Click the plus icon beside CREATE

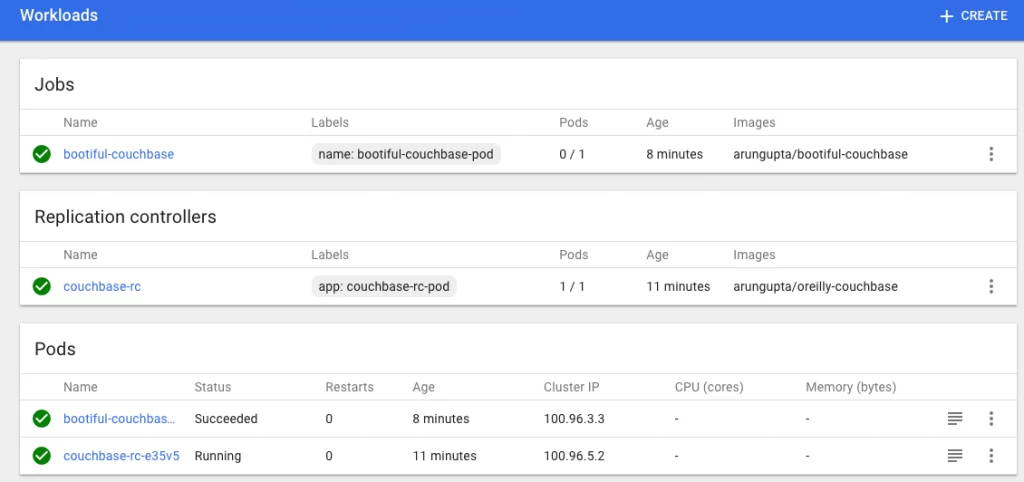[x=946, y=16]
